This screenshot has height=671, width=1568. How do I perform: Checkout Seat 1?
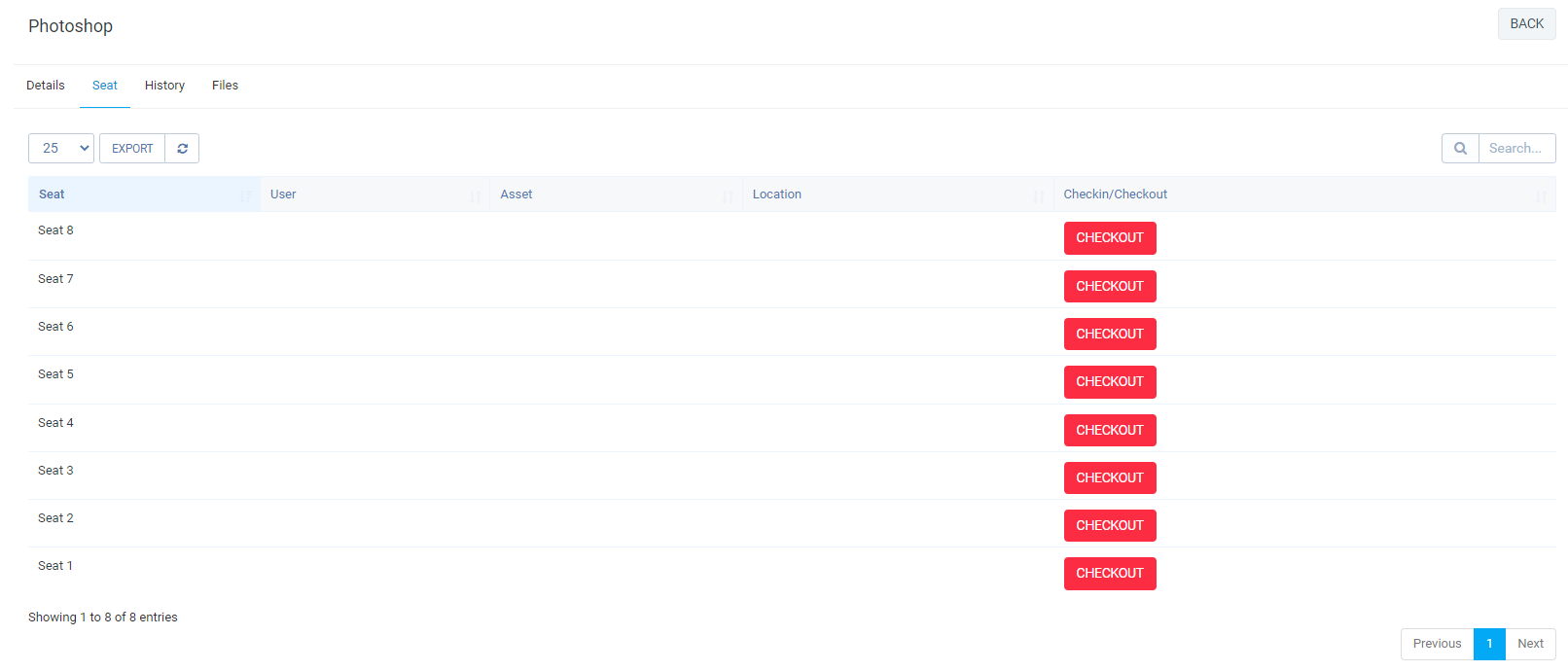(x=1110, y=574)
